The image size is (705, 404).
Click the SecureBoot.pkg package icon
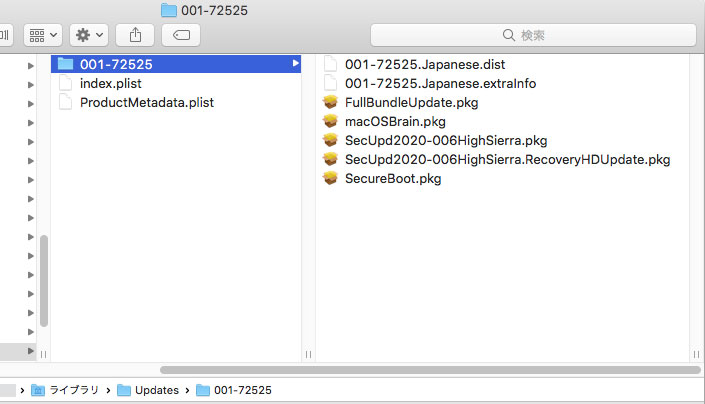330,178
